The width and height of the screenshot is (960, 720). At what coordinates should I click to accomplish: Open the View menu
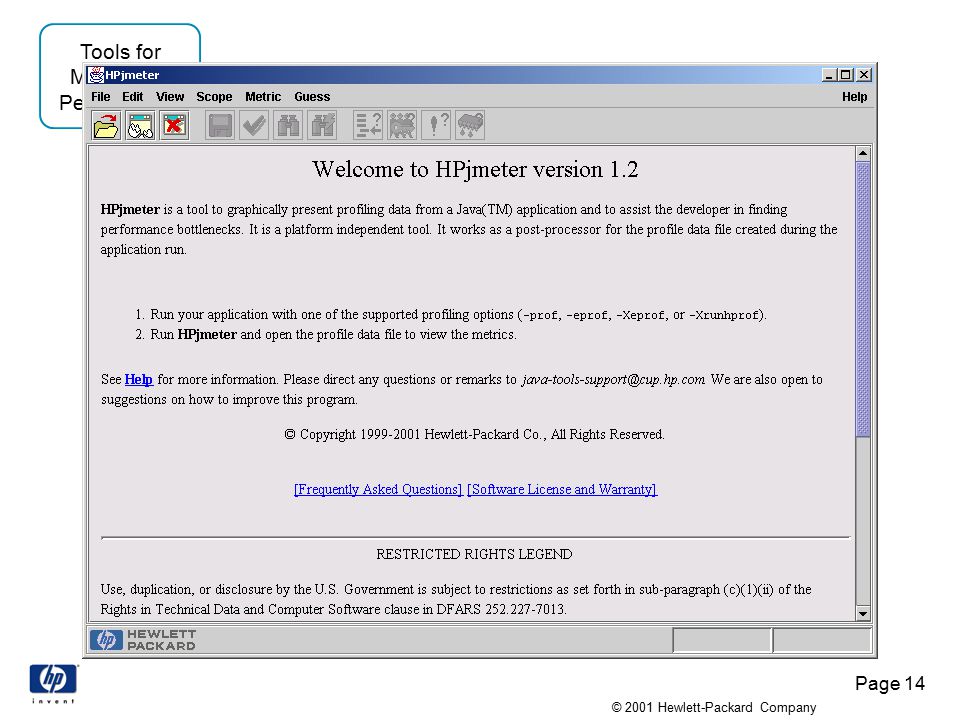[170, 97]
